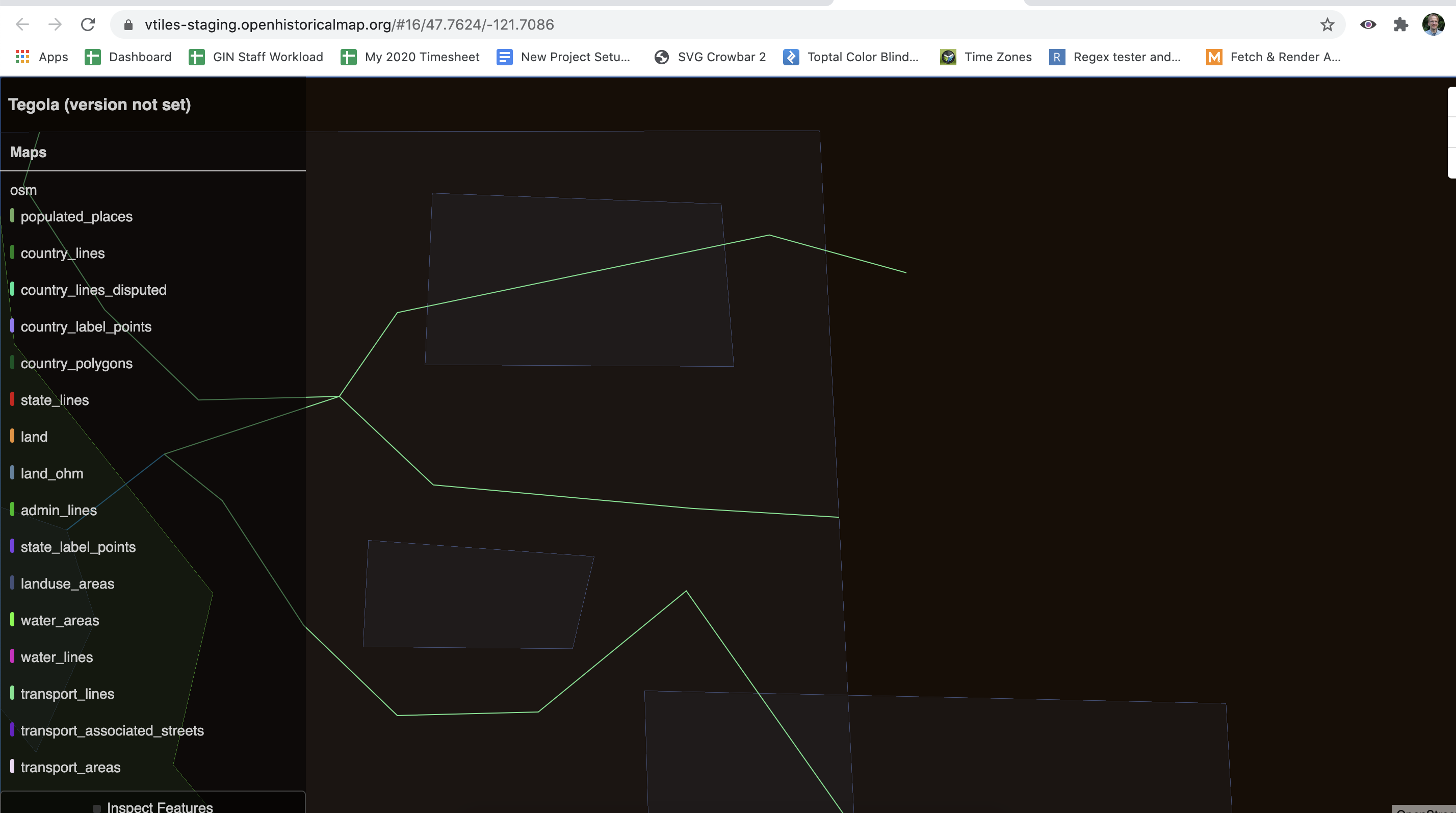Open the Toptal Color Blind bookmark

point(851,57)
